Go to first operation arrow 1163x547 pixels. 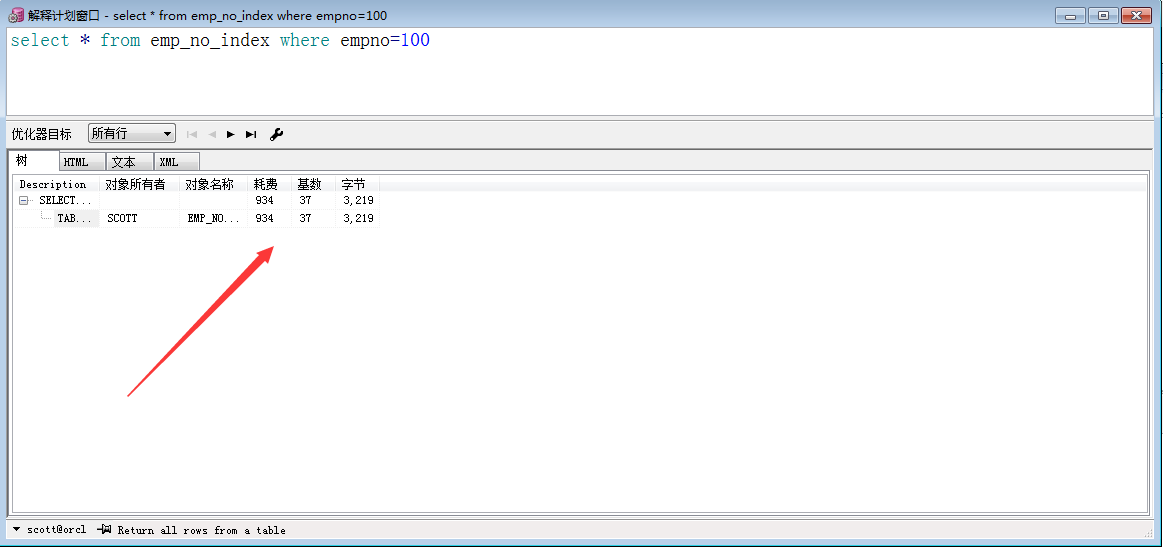pos(192,134)
